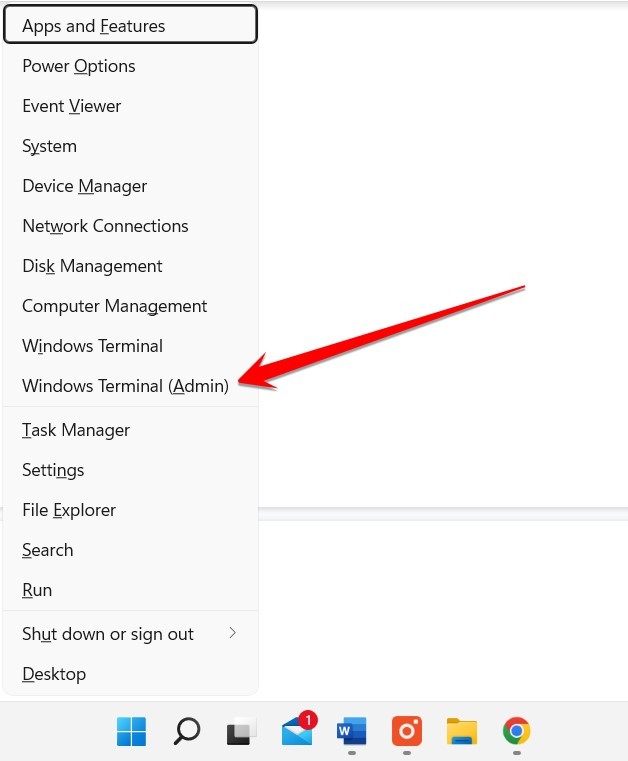Open the orange camera app icon
The width and height of the screenshot is (628, 761).
pyautogui.click(x=407, y=731)
